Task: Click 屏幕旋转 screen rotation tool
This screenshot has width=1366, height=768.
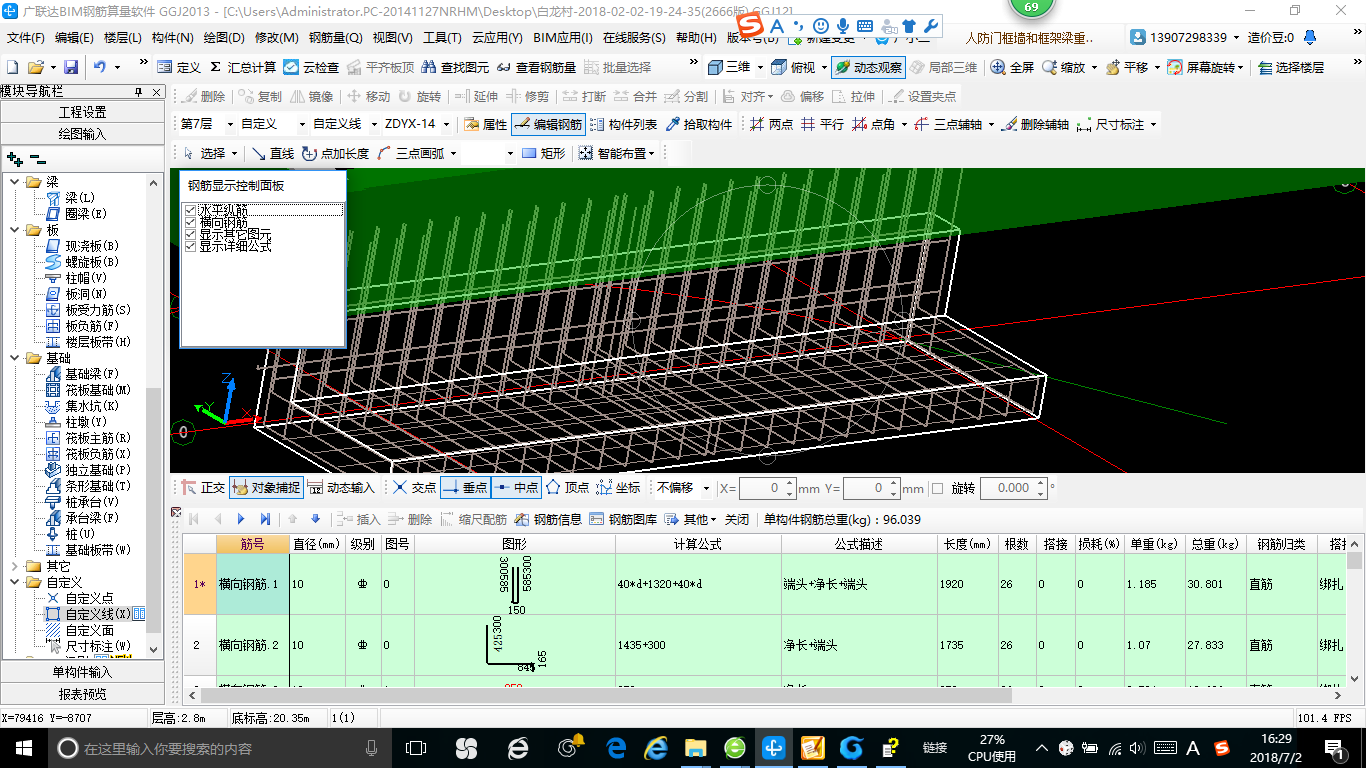Action: [1203, 67]
